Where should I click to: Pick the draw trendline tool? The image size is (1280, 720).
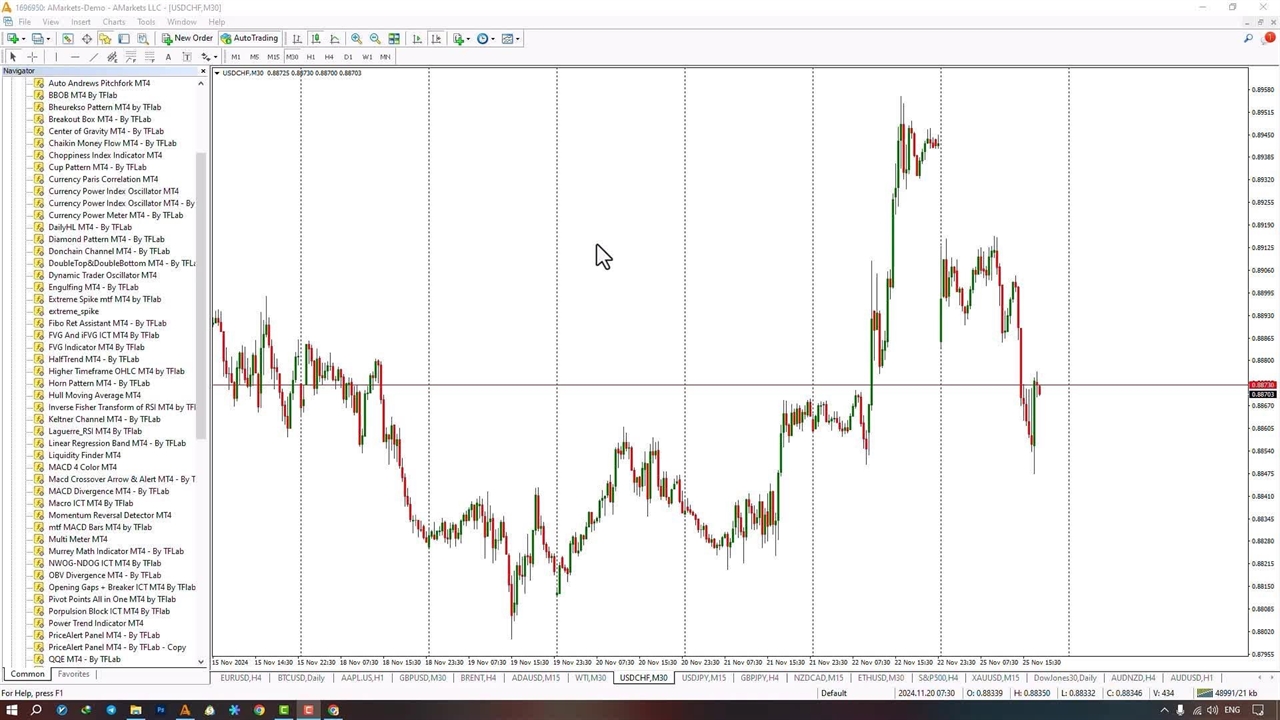click(x=93, y=57)
